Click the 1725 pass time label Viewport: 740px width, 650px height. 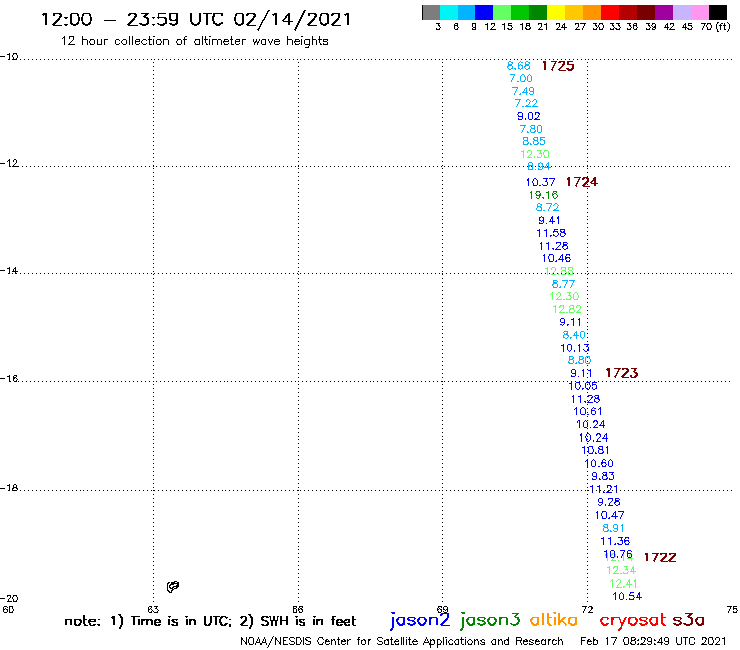coord(558,66)
